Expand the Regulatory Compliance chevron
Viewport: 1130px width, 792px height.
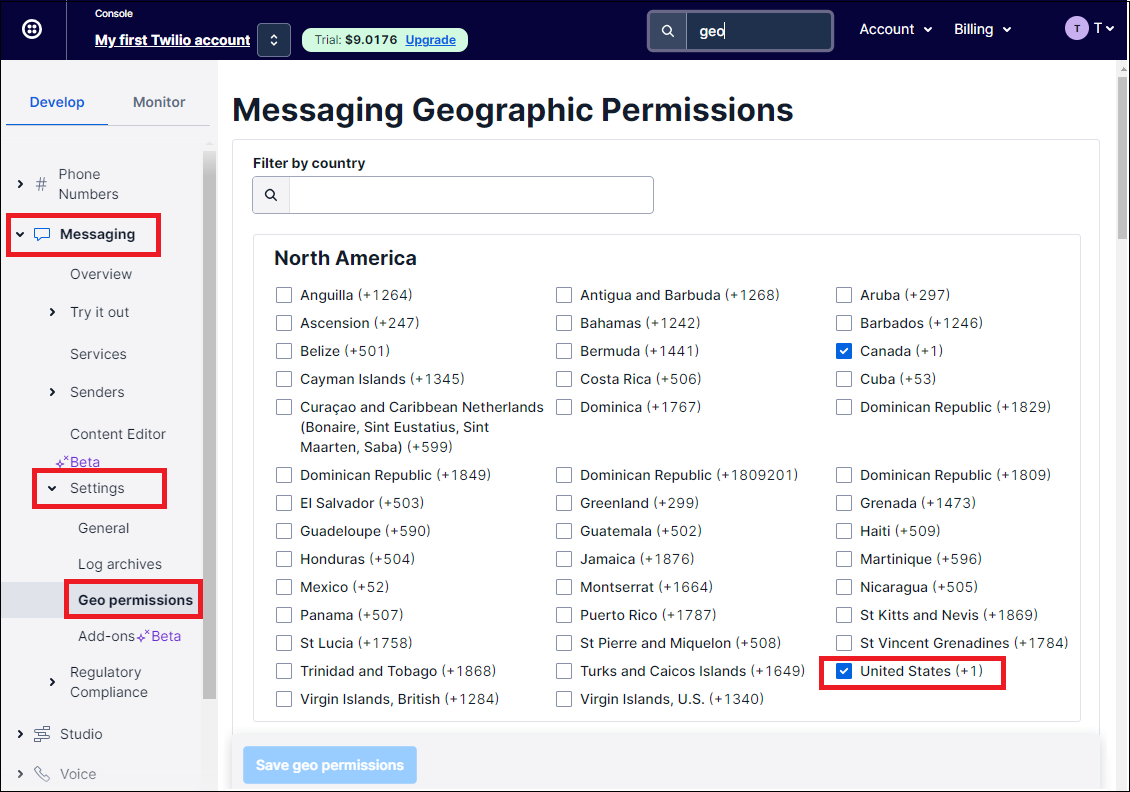[x=52, y=682]
